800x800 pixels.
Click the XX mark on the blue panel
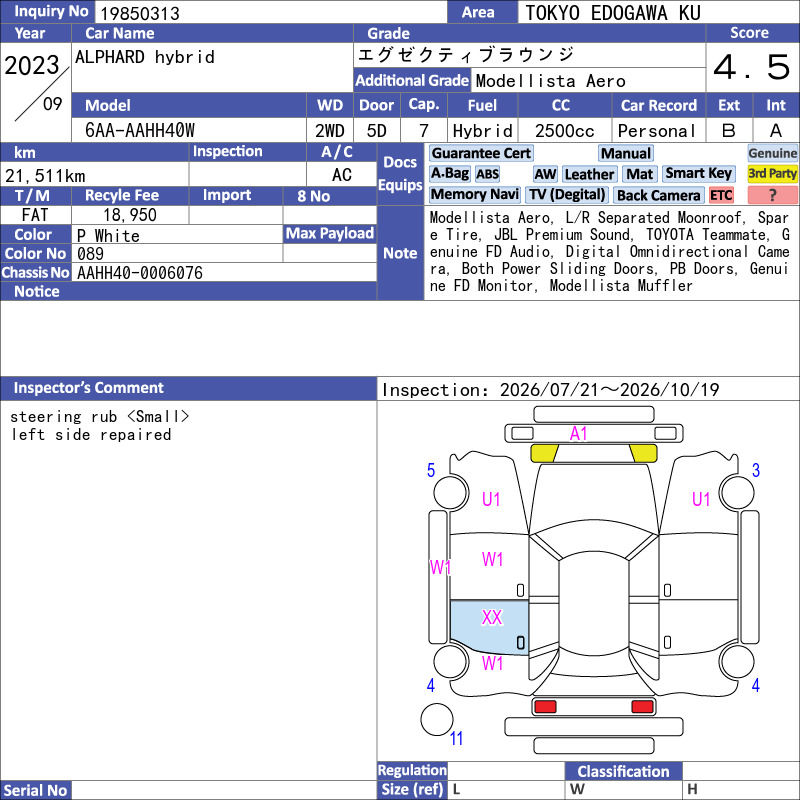coord(492,617)
